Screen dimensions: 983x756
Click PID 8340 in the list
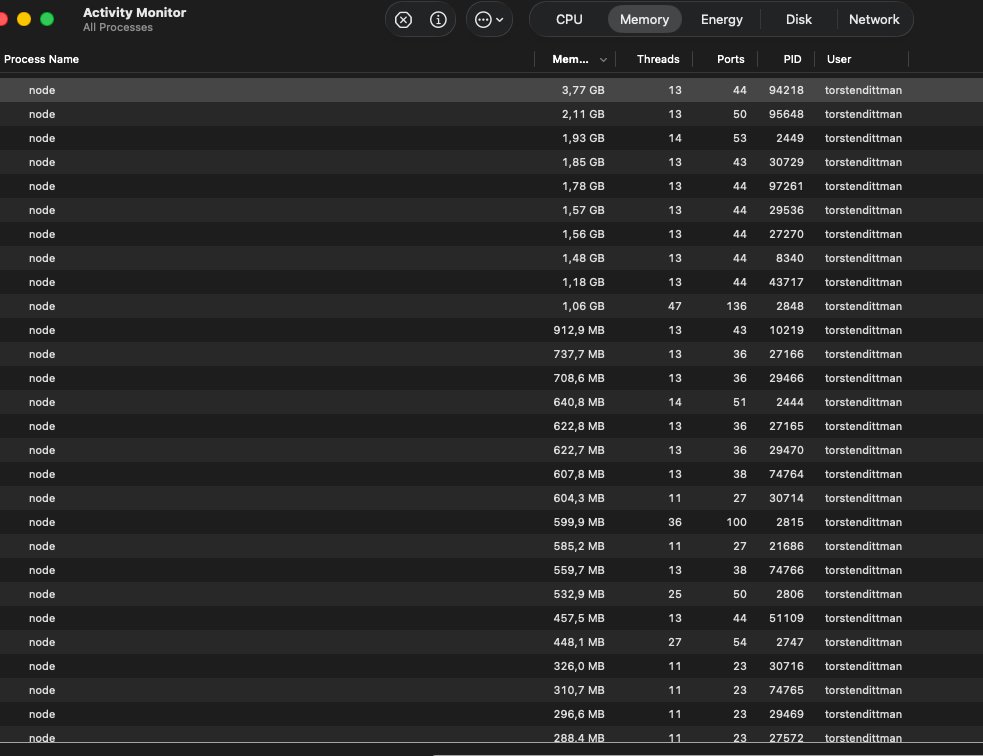click(x=789, y=258)
